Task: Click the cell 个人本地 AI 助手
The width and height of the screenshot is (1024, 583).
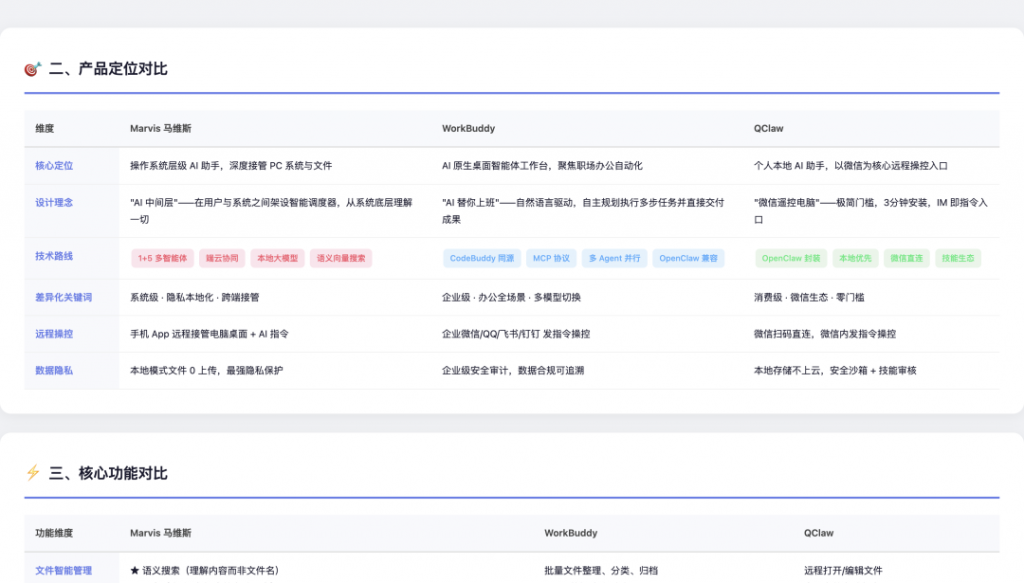Action: [x=850, y=166]
